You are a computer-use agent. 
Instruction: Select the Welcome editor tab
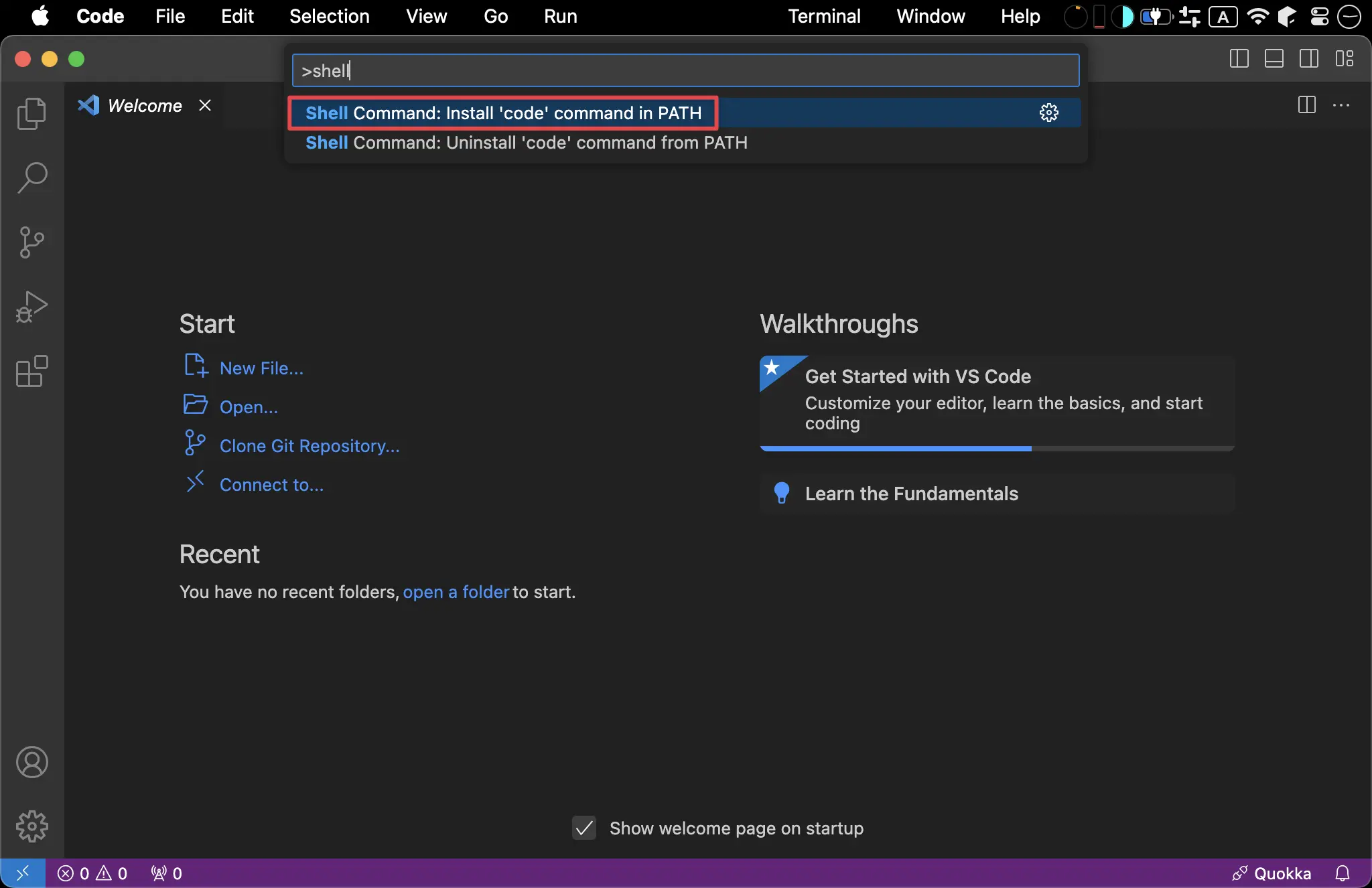(144, 105)
